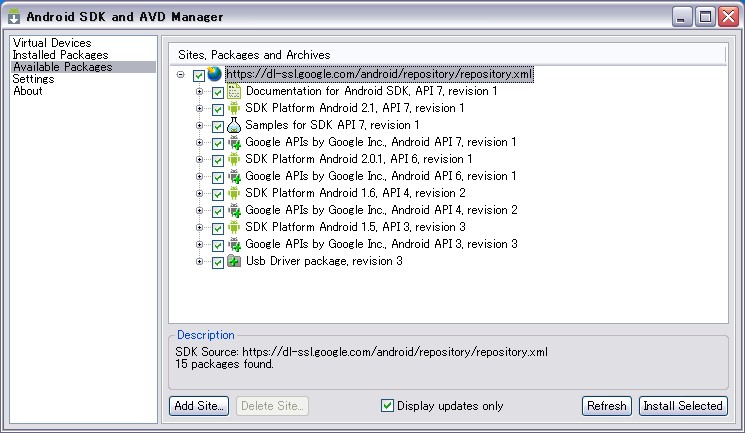Expand the SDK Platform Android 1.6 node
The image size is (745, 433).
coord(200,194)
